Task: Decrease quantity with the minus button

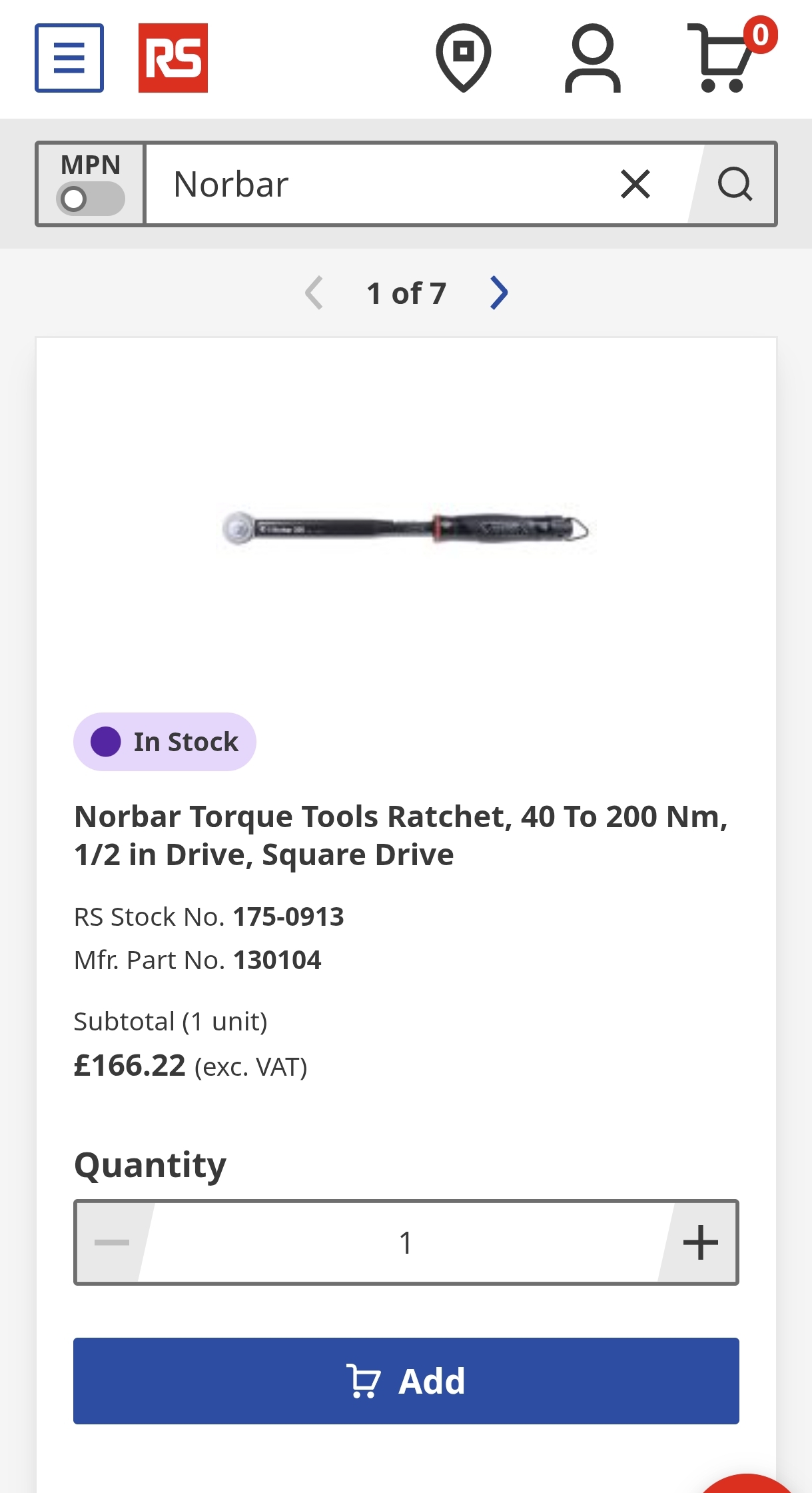Action: (112, 1242)
